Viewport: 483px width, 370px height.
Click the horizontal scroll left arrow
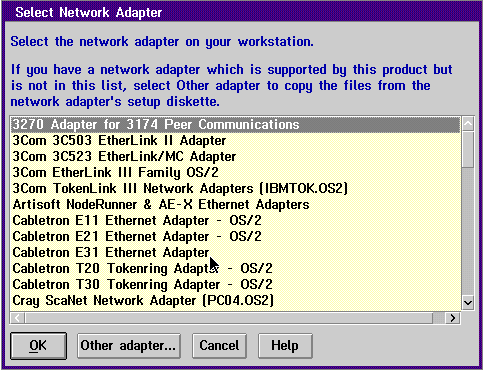click(x=17, y=318)
